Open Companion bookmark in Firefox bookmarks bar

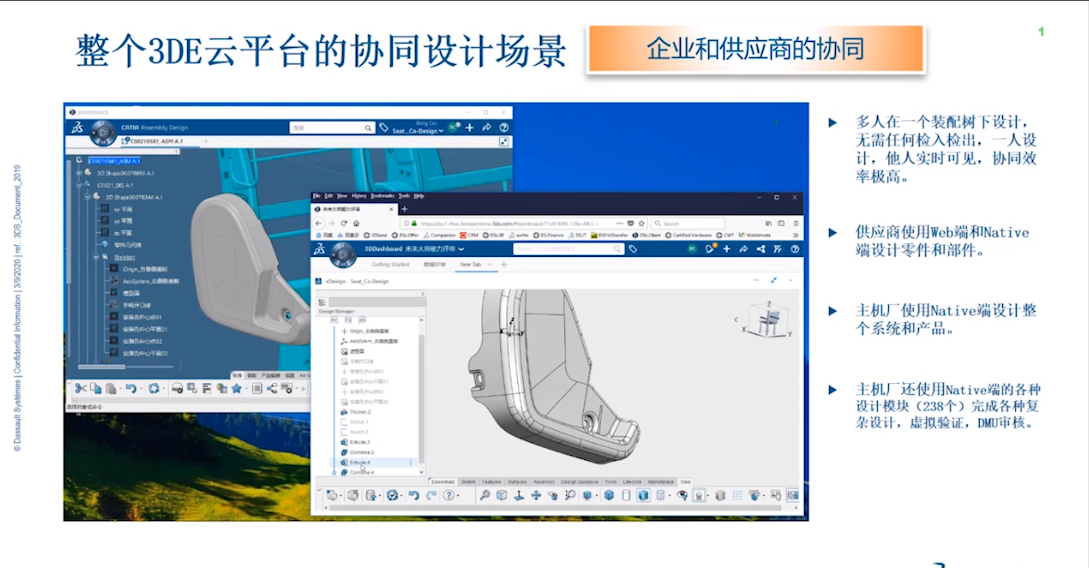point(439,235)
